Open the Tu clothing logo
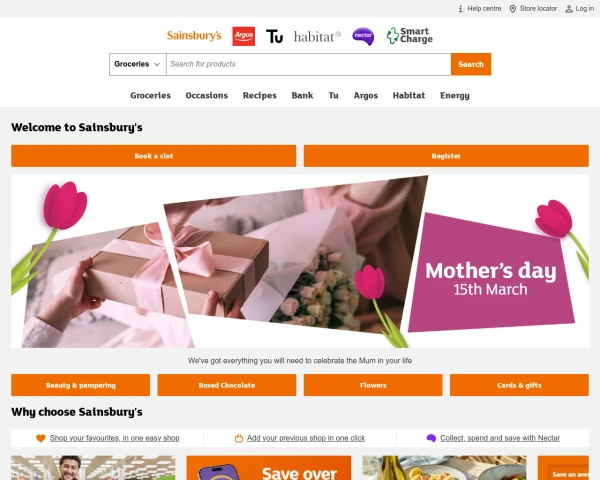Image resolution: width=600 pixels, height=480 pixels. 274,36
